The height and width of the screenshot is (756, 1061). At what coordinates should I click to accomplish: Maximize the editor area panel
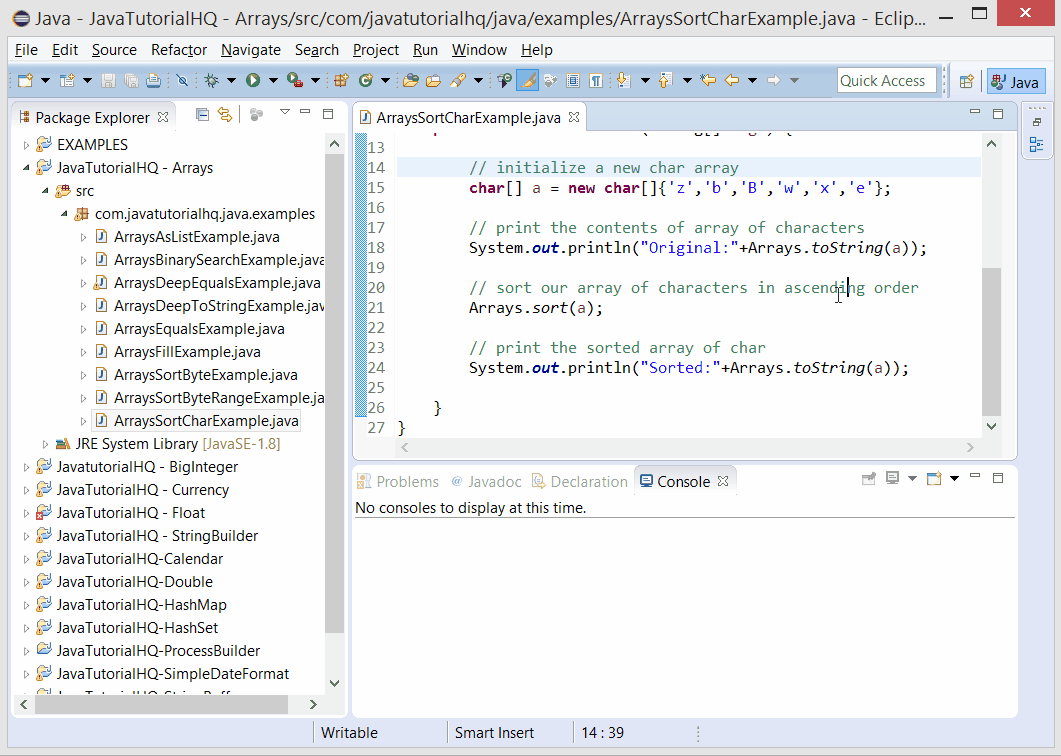click(x=997, y=114)
